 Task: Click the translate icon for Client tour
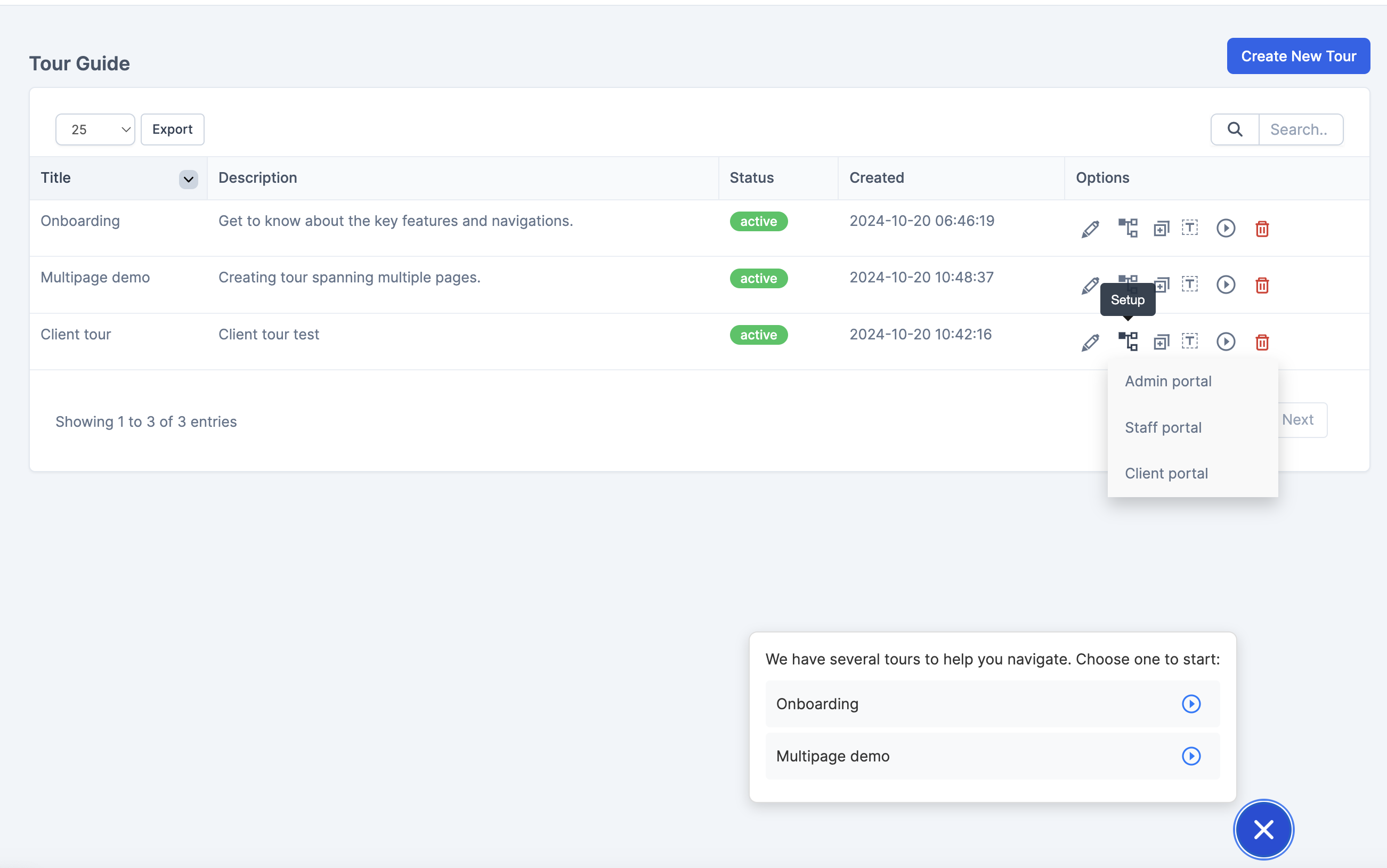click(1190, 342)
